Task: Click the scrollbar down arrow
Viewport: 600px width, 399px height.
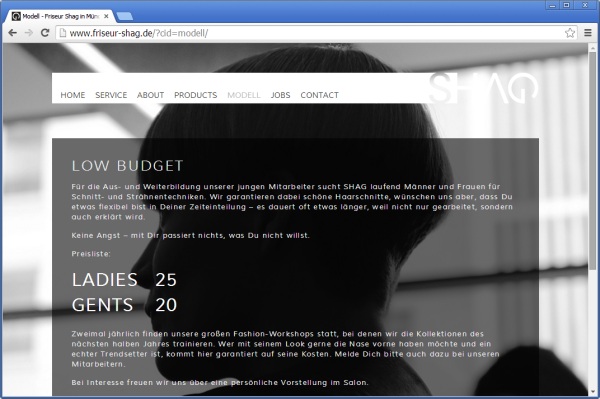Action: click(592, 392)
